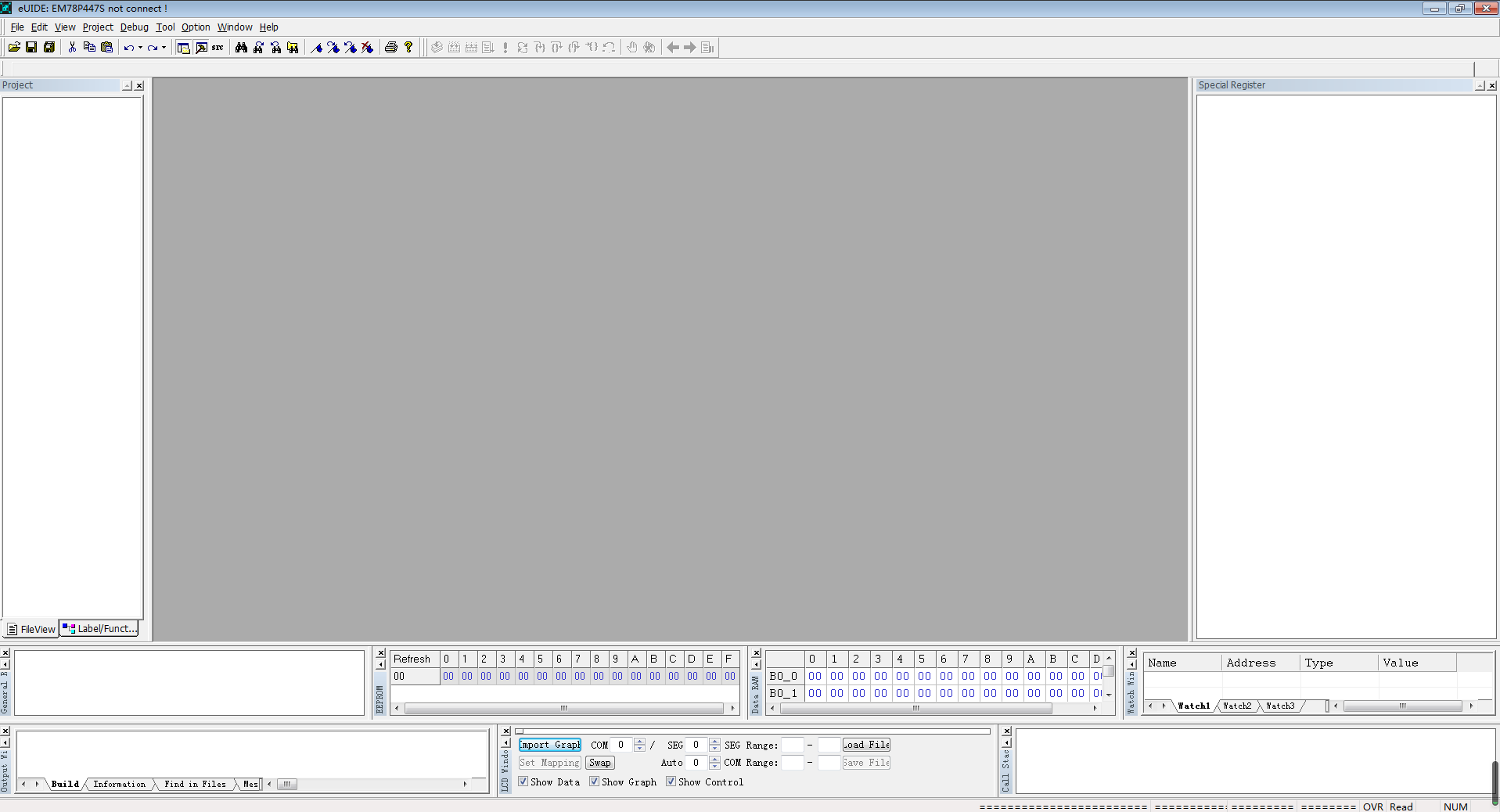This screenshot has height=812, width=1500.
Task: Open the Tool menu
Action: point(165,27)
